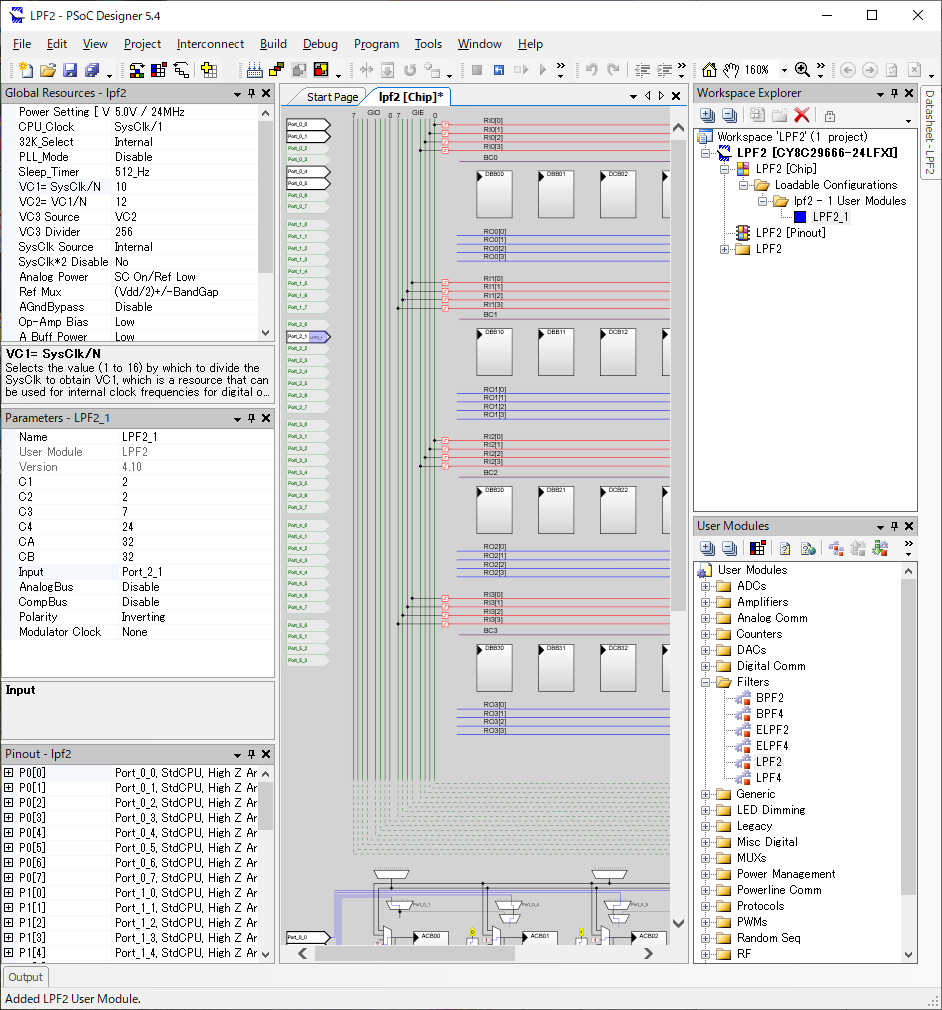
Task: Close the Parameters - LPF2_1 panel
Action: coord(265,419)
